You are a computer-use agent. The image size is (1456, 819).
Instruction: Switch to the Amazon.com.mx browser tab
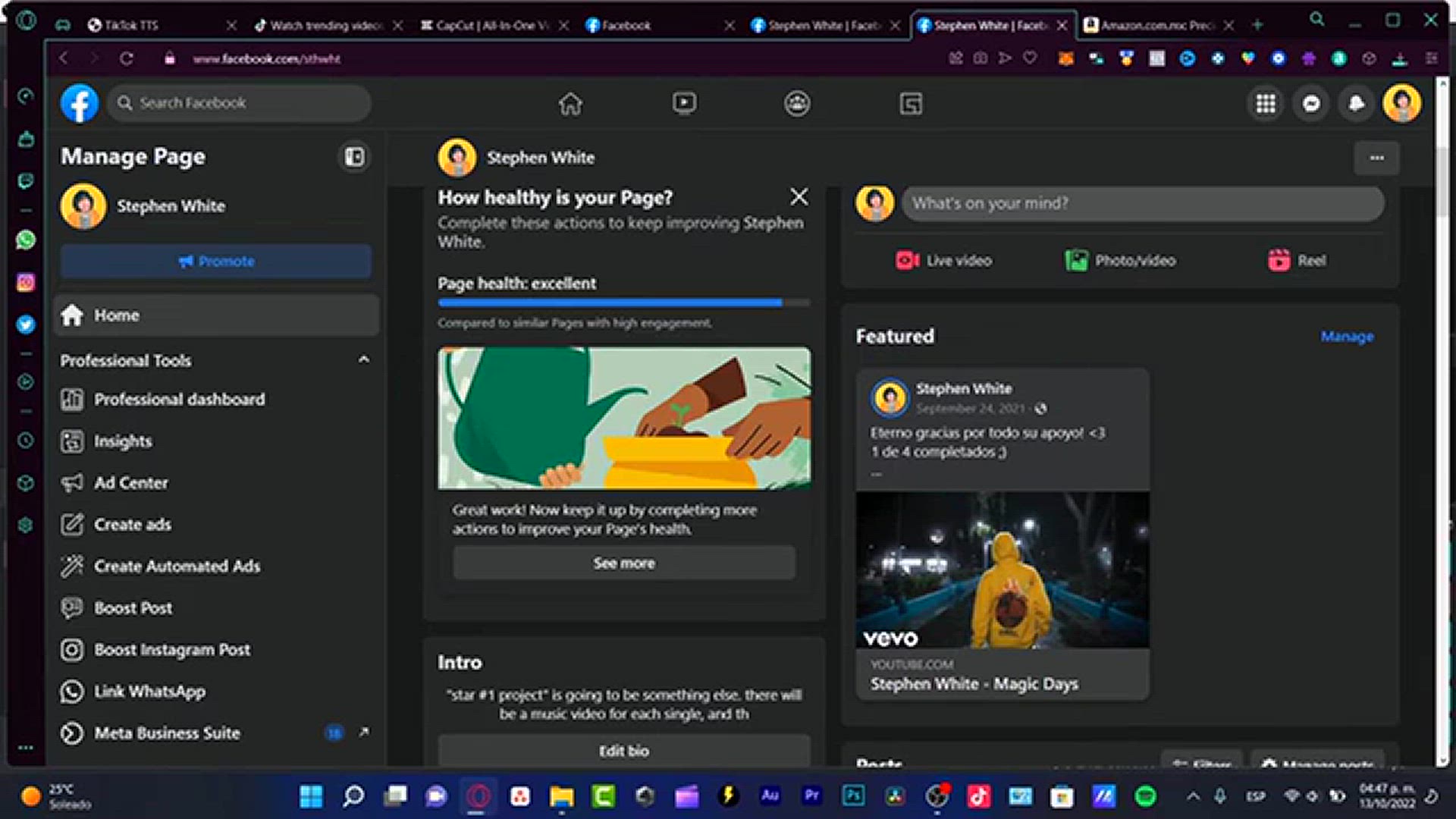pos(1153,25)
